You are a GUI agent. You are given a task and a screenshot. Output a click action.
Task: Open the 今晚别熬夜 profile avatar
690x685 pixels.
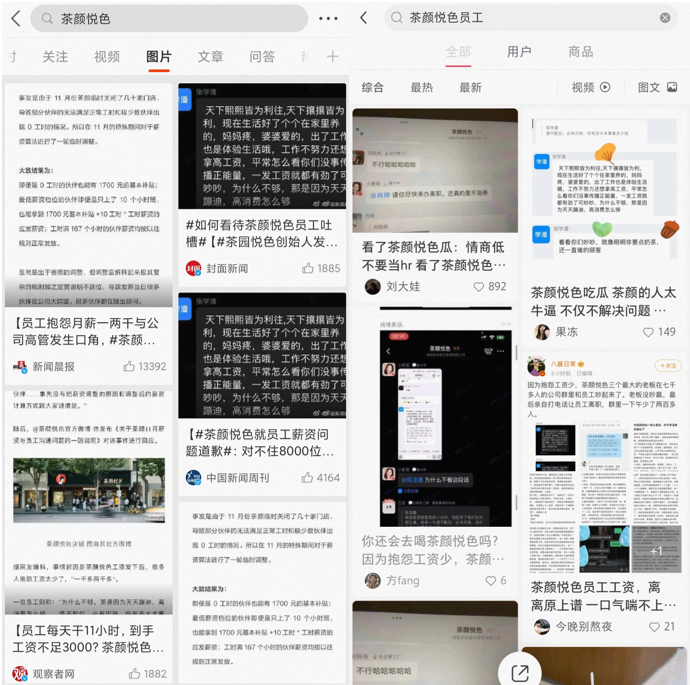(542, 626)
